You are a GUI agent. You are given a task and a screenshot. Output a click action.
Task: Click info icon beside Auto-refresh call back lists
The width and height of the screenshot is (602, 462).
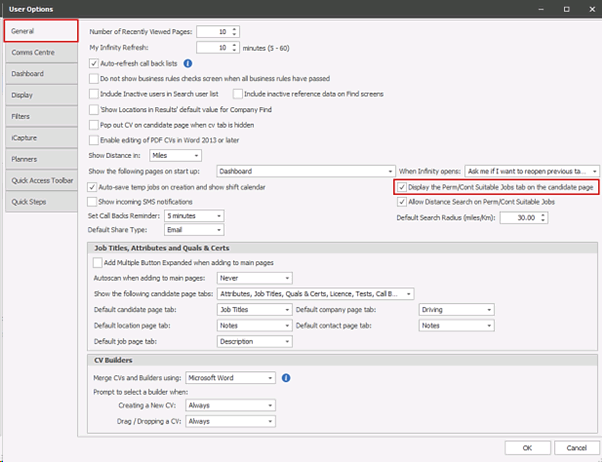click(x=188, y=63)
